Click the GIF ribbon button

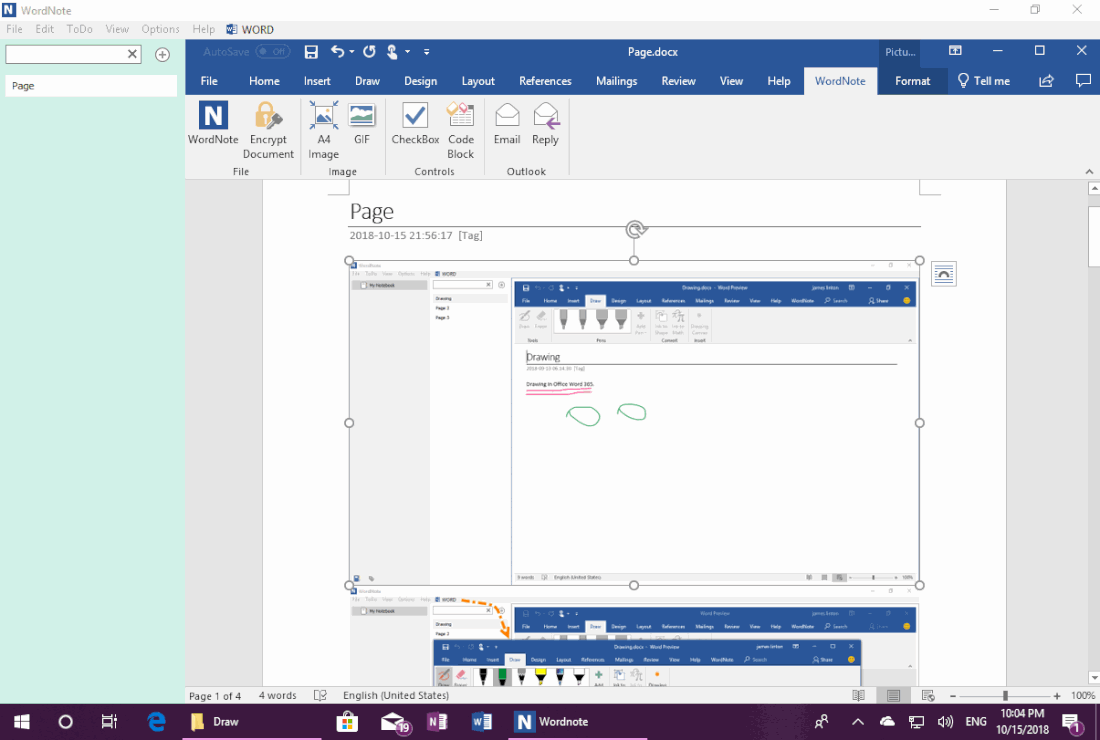362,124
